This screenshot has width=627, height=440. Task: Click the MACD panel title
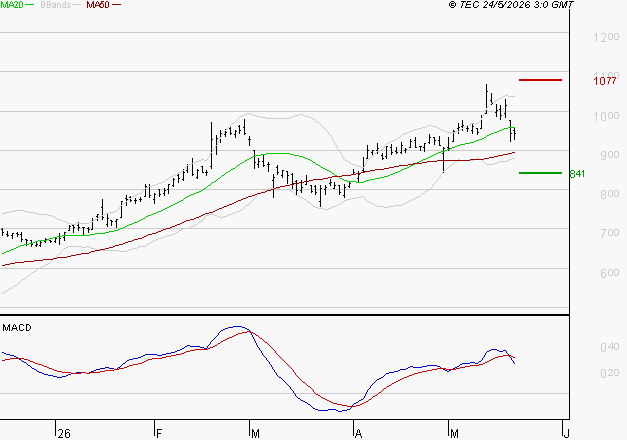(x=17, y=328)
